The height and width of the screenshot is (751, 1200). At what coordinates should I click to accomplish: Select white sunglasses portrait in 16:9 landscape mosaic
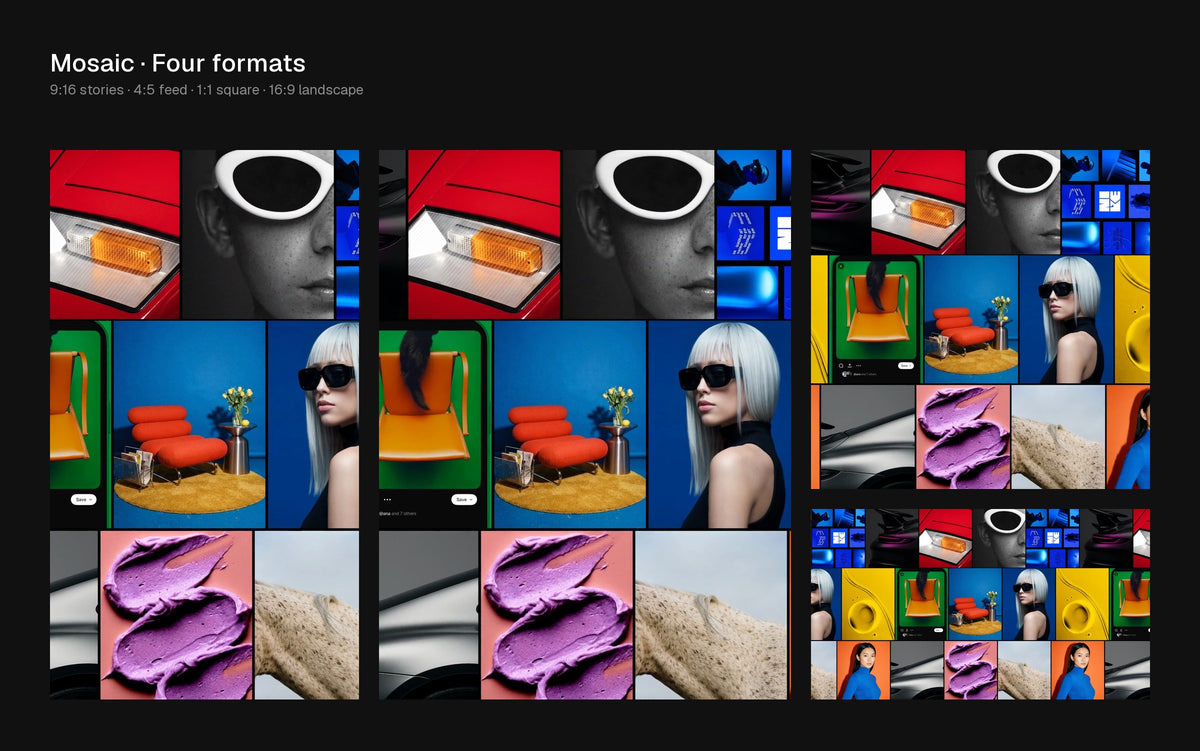coord(999,537)
